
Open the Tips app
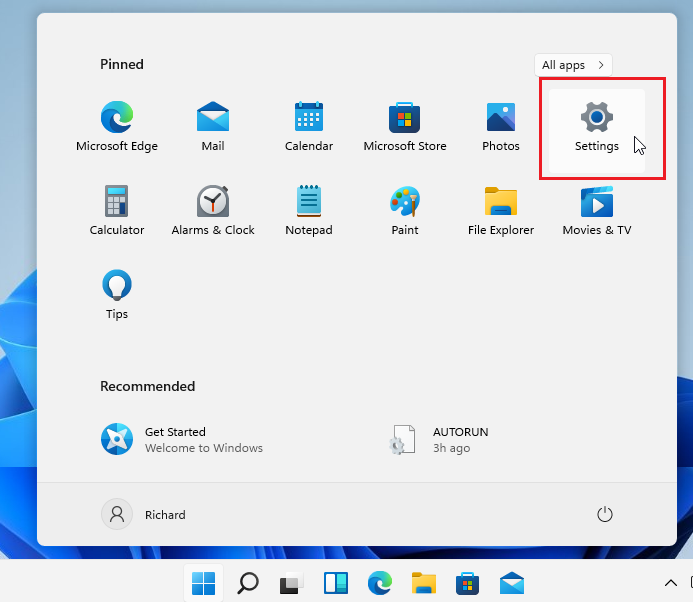coord(117,295)
